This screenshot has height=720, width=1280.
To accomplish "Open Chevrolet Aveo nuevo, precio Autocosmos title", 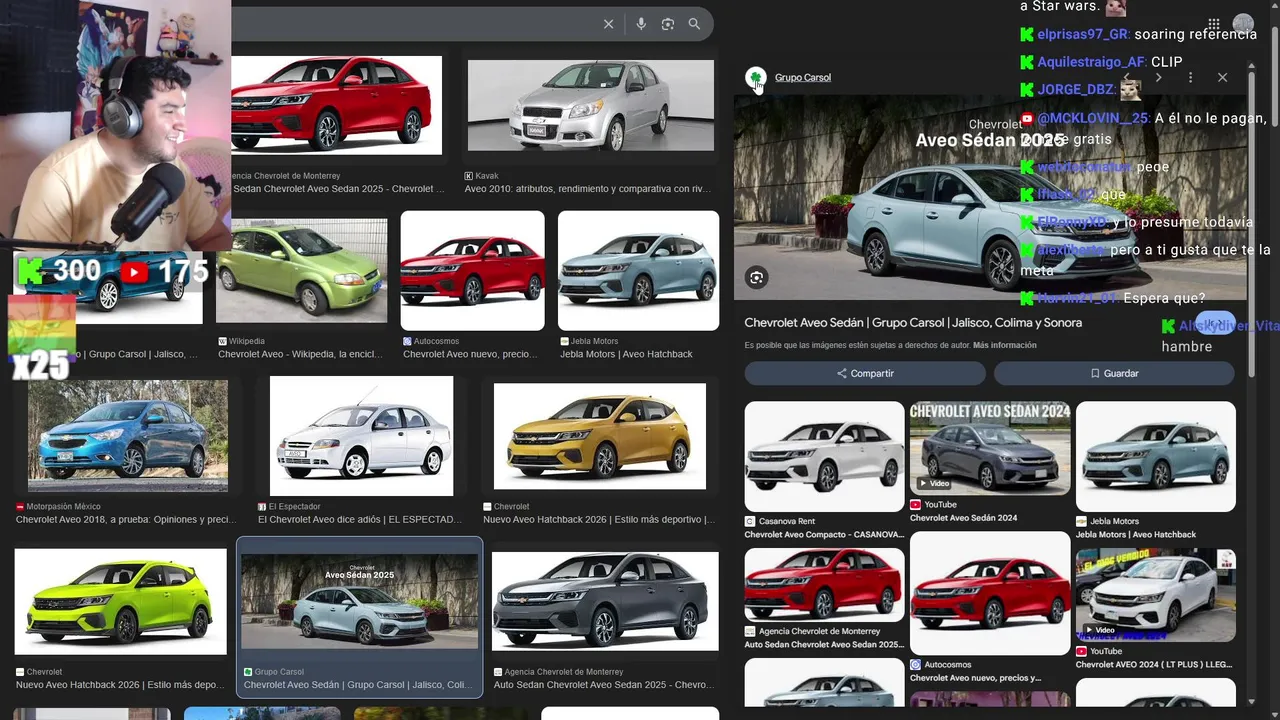I will (x=470, y=354).
